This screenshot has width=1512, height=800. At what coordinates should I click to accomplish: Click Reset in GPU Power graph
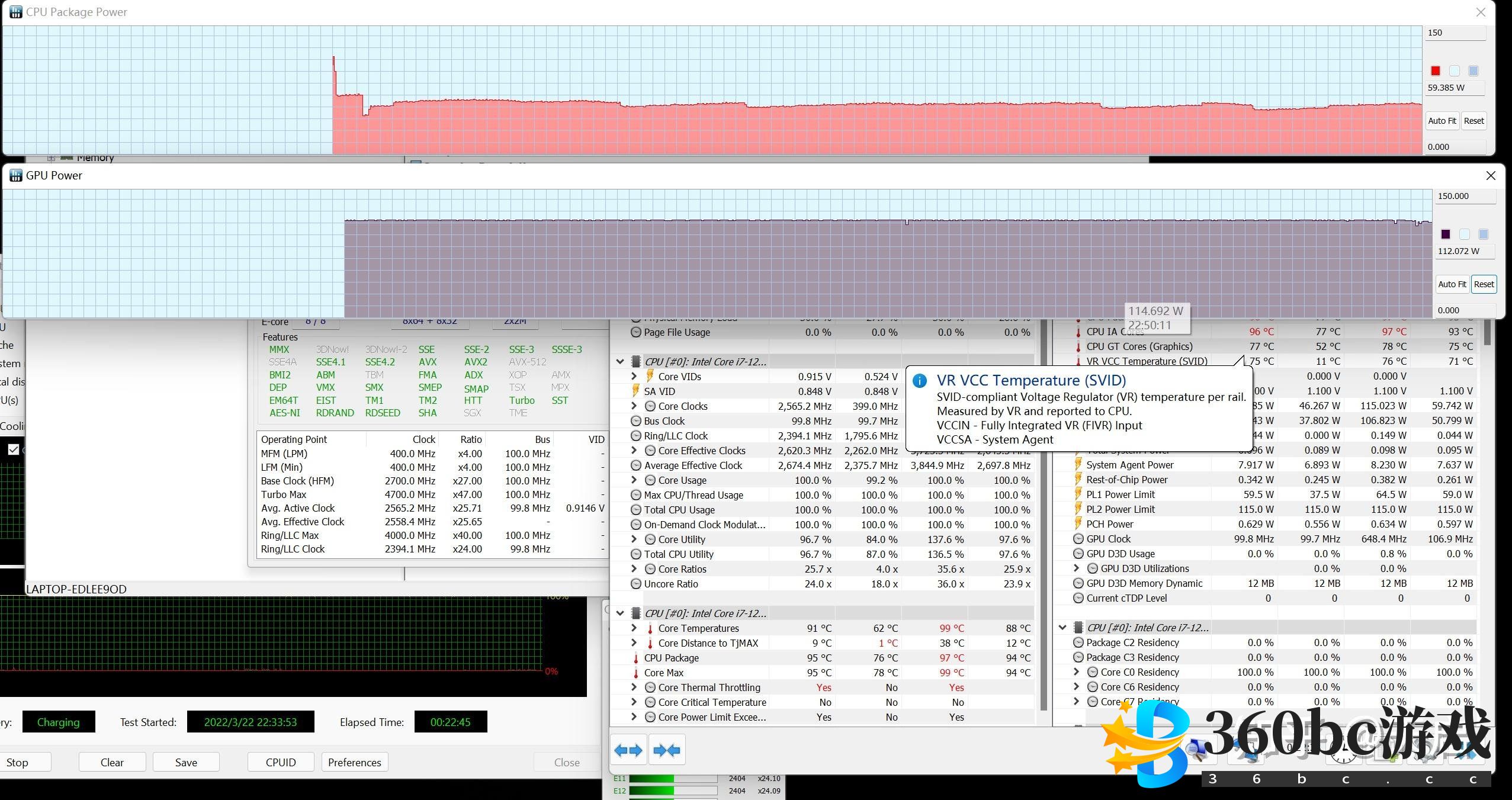pos(1484,284)
